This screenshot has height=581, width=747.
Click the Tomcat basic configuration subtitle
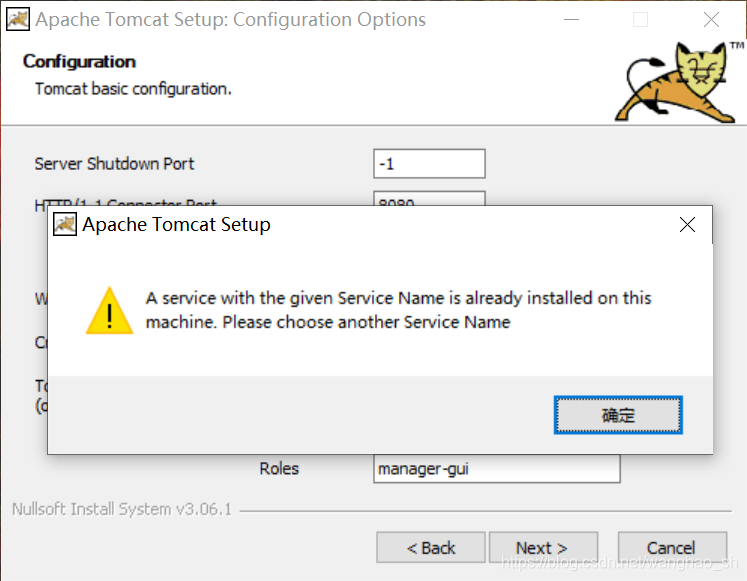tap(133, 89)
